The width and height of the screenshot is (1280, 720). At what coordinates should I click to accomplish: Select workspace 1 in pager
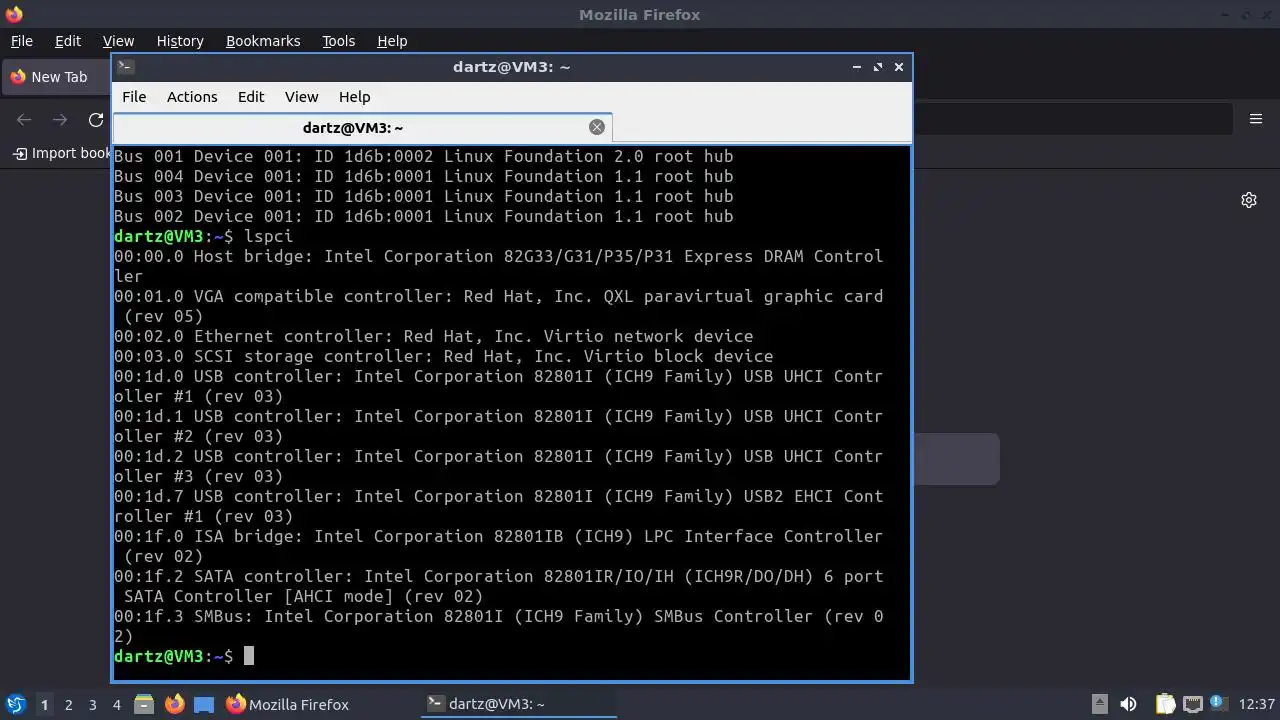44,704
